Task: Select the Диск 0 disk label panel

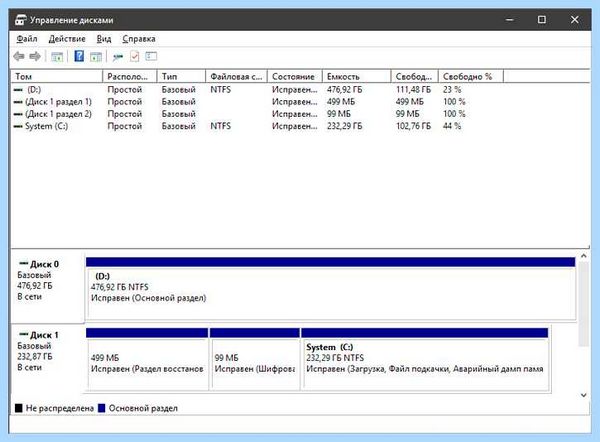Action: pos(47,287)
